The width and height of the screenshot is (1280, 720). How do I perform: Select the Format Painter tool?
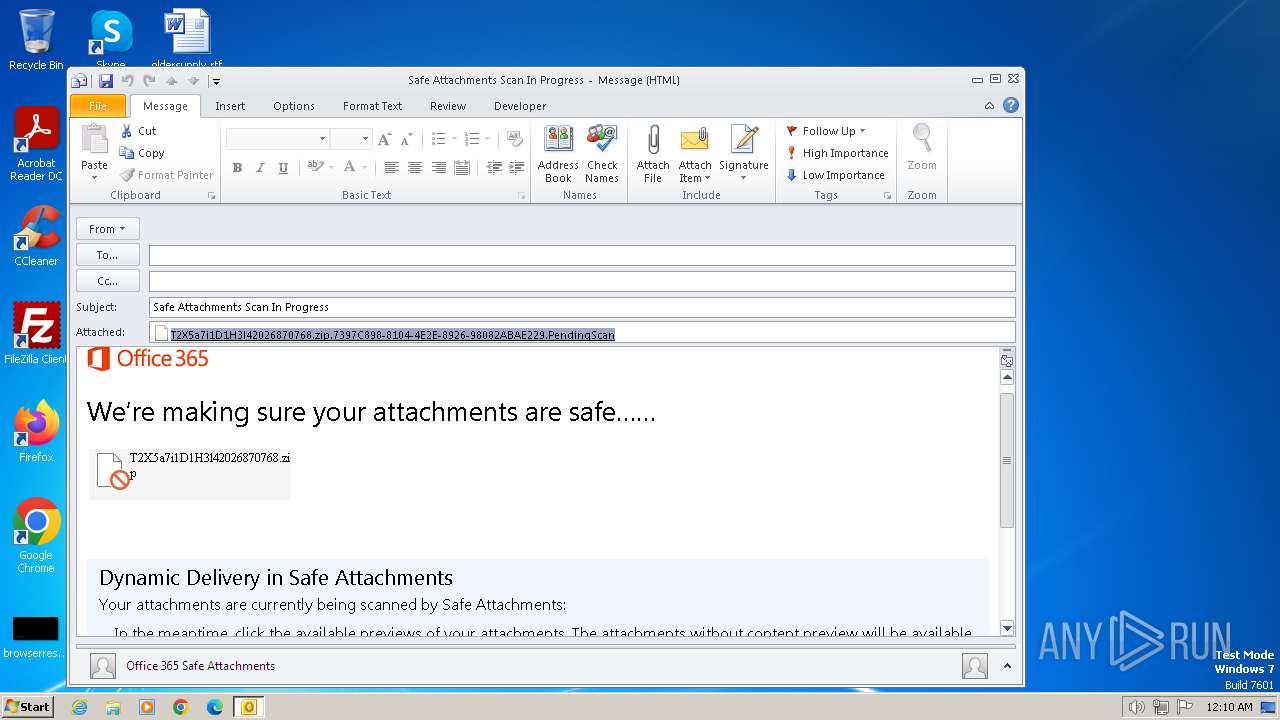(166, 175)
